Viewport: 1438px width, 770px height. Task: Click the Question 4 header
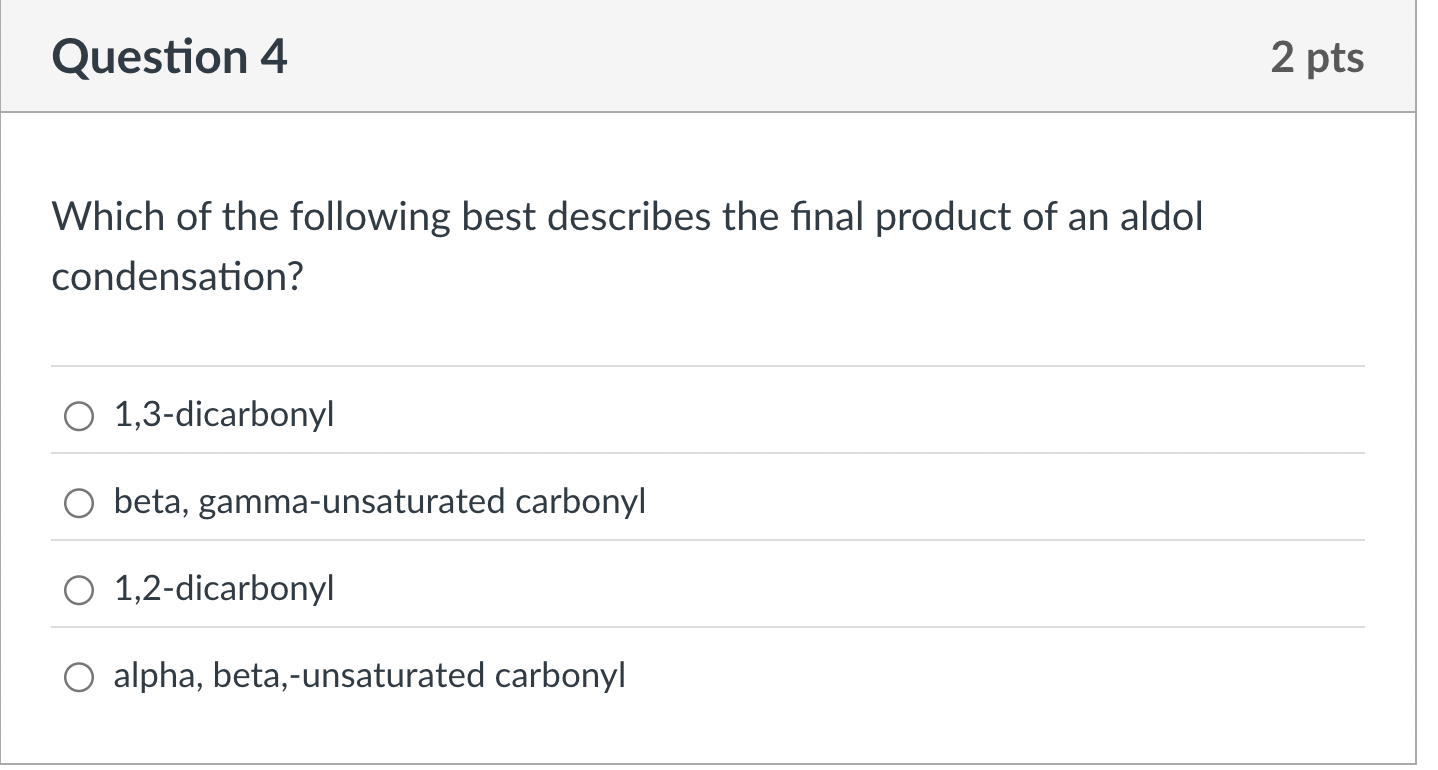170,56
